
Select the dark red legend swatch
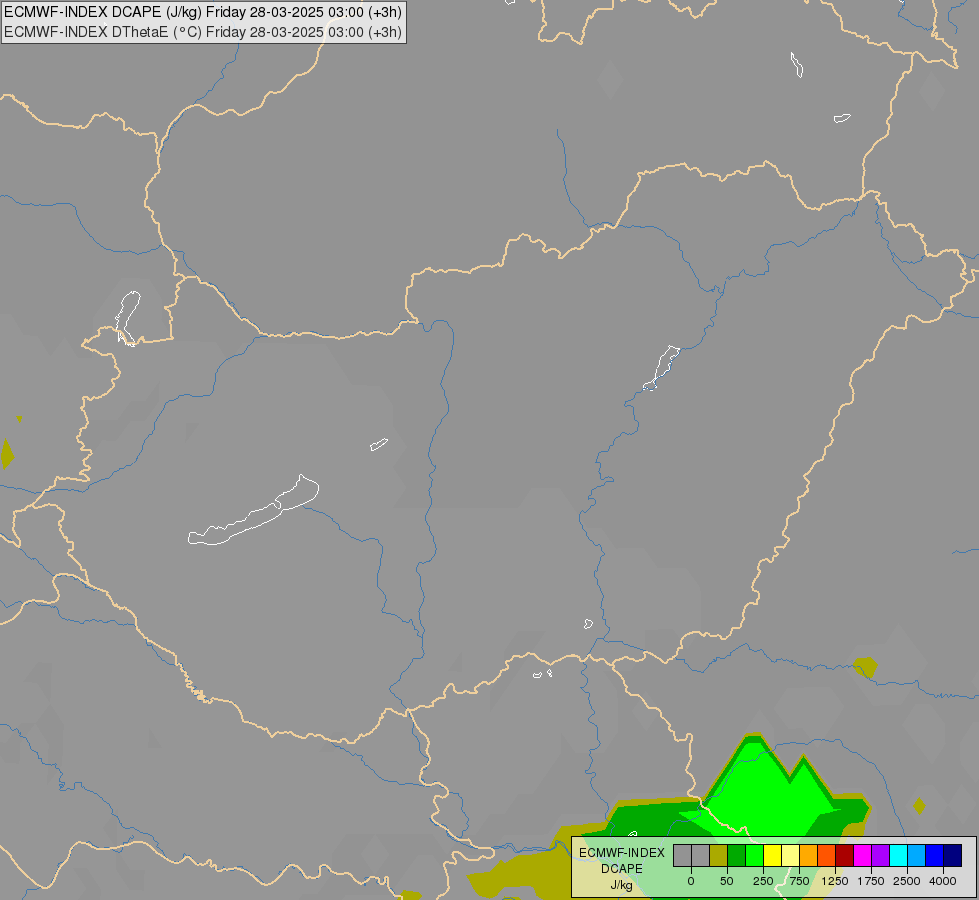845,855
